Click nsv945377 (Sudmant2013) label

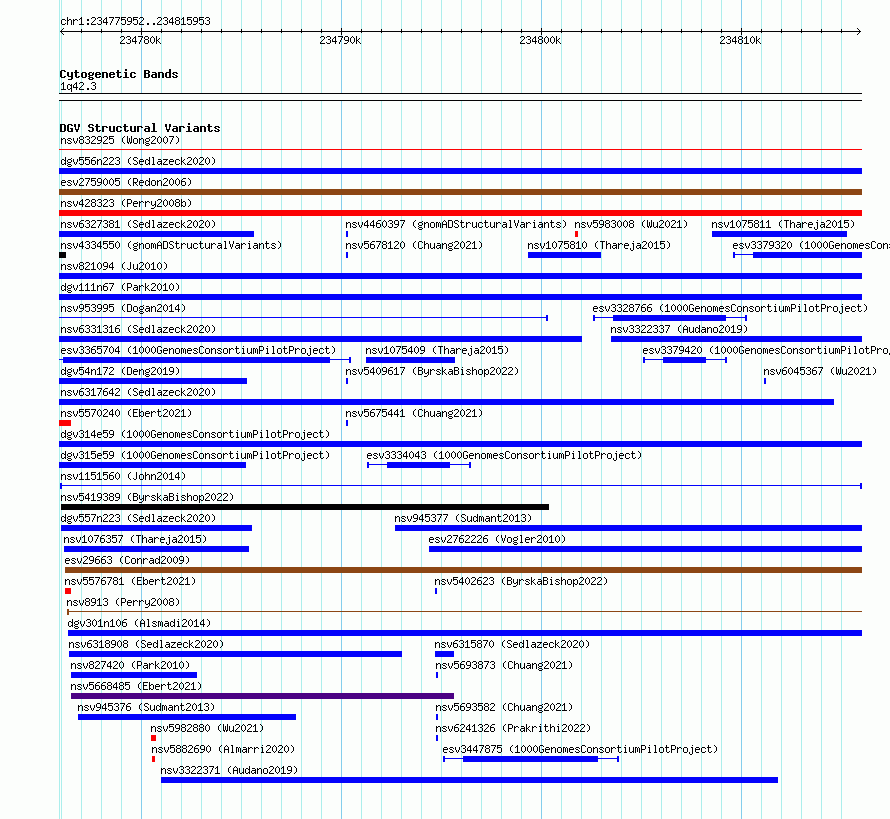[463, 518]
